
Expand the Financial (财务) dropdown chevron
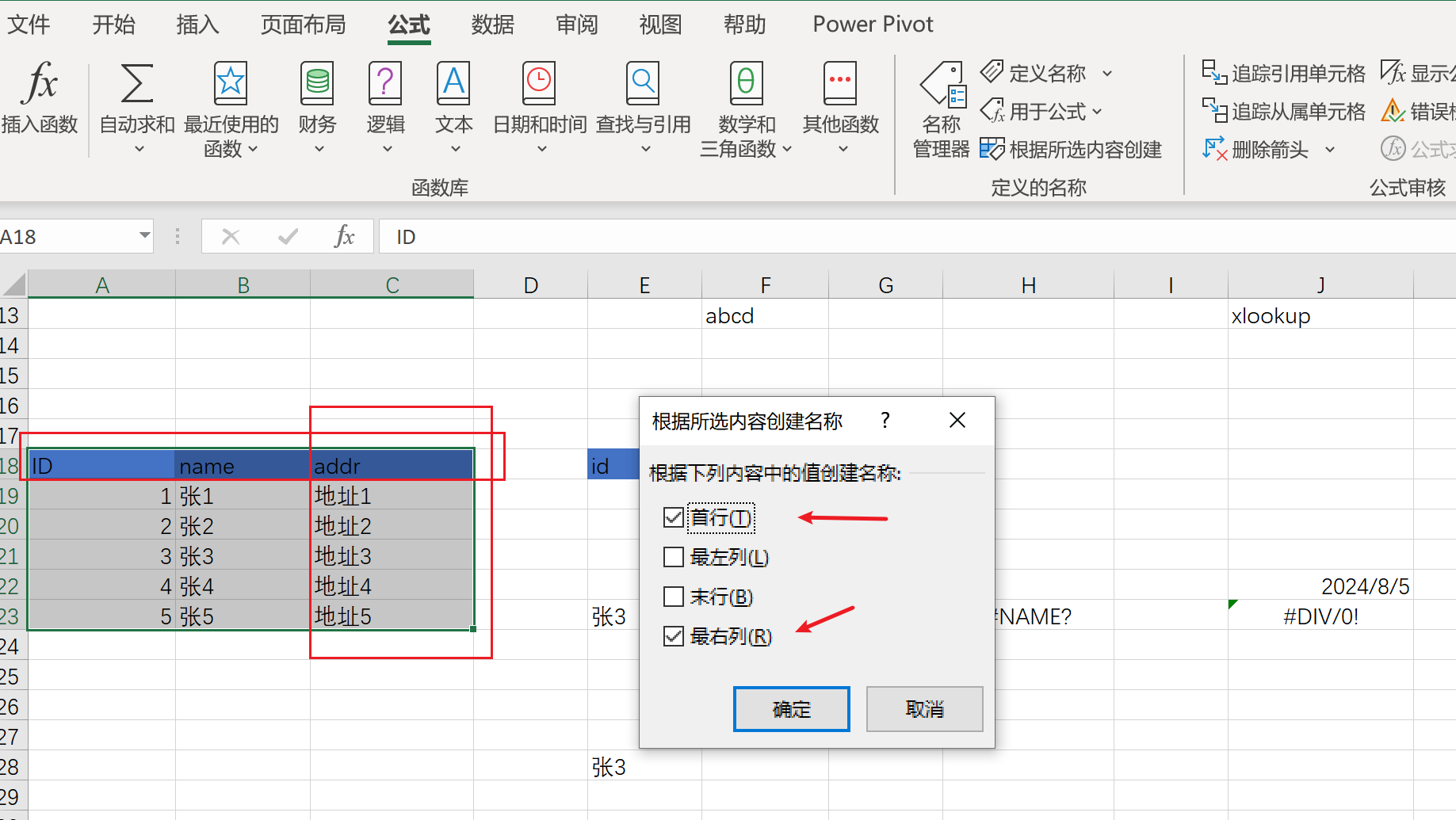click(x=319, y=149)
